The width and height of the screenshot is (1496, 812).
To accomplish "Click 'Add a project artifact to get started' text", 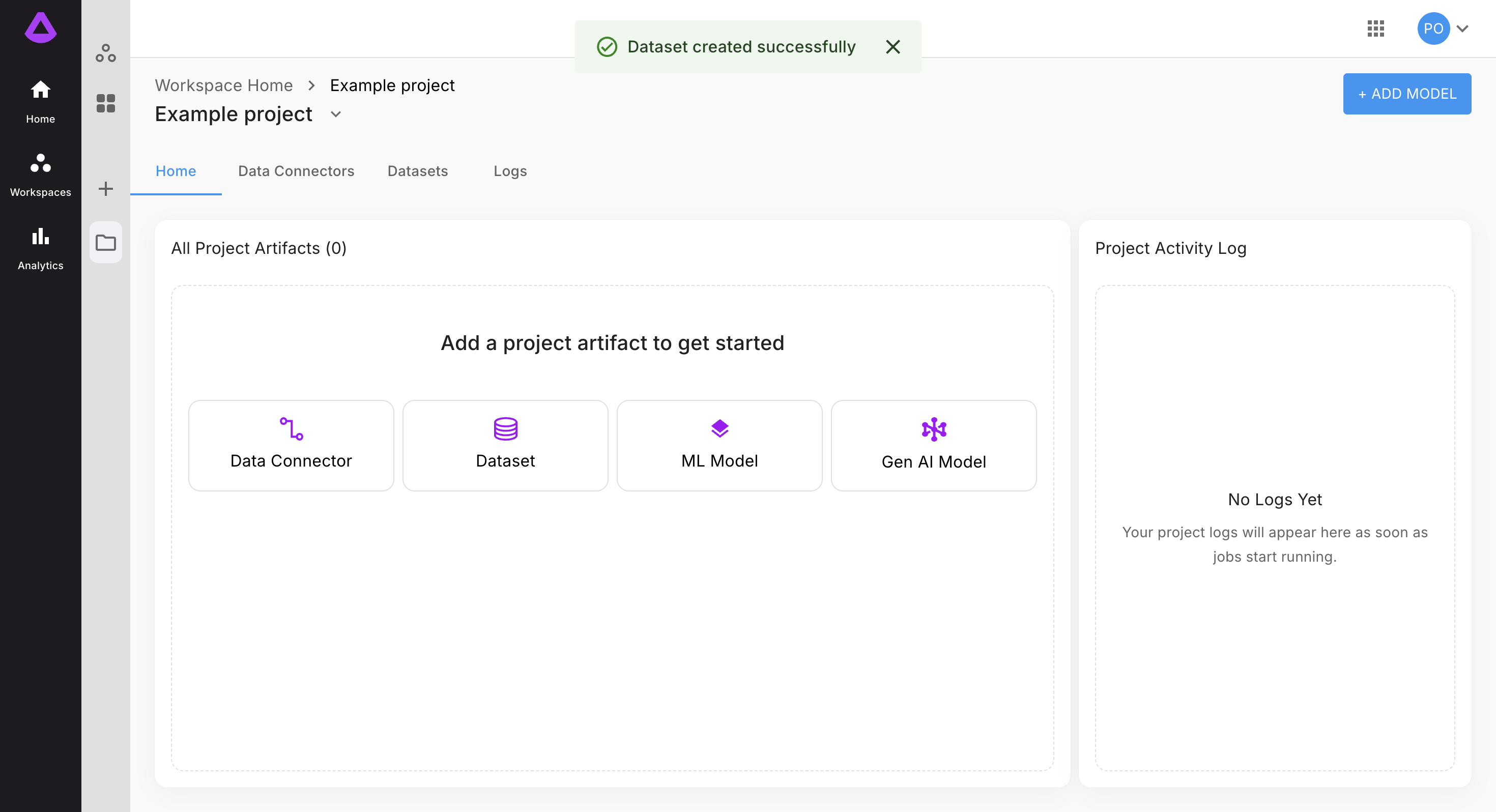I will 612,343.
